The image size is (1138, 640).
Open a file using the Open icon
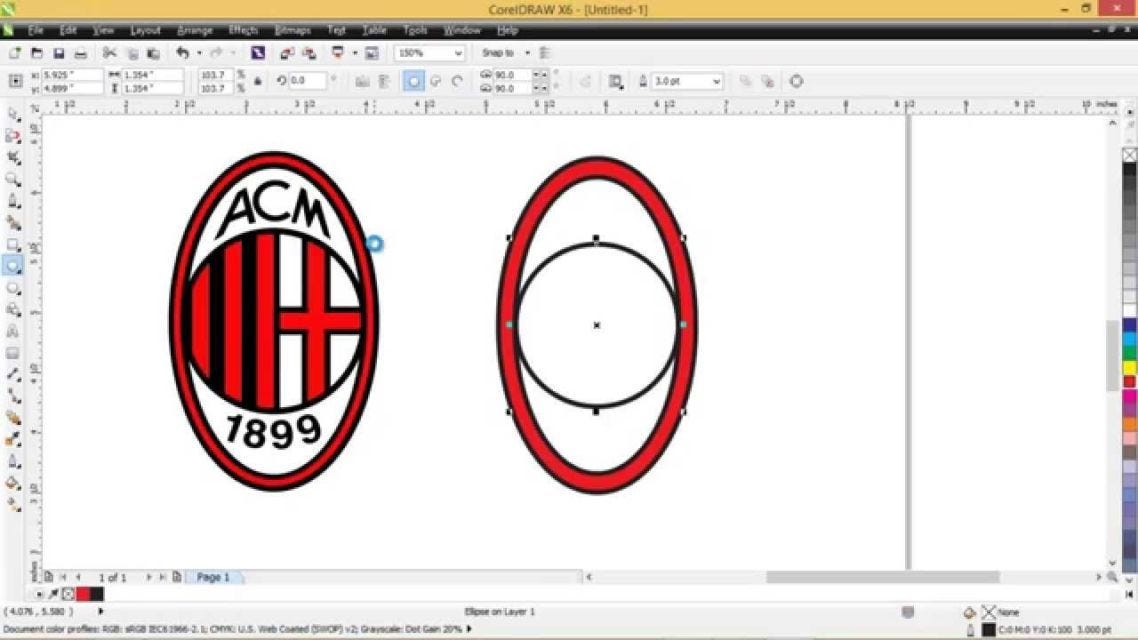click(35, 52)
